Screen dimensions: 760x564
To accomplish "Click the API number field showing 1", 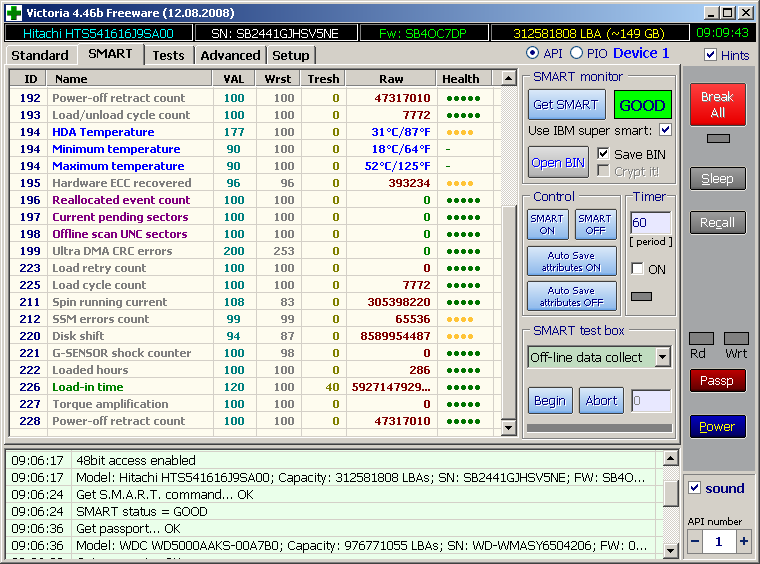I will (x=719, y=541).
